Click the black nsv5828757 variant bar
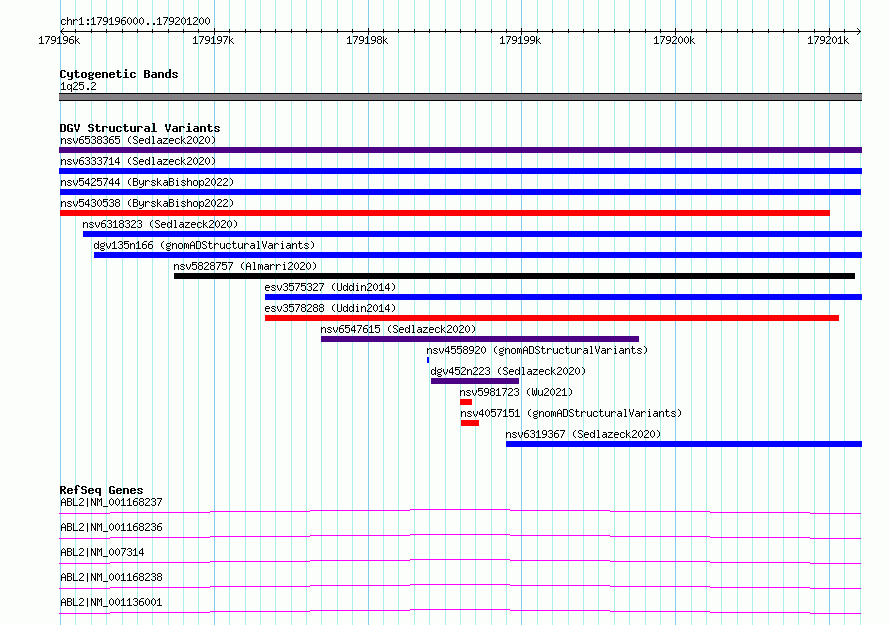This screenshot has width=890, height=625. (514, 276)
